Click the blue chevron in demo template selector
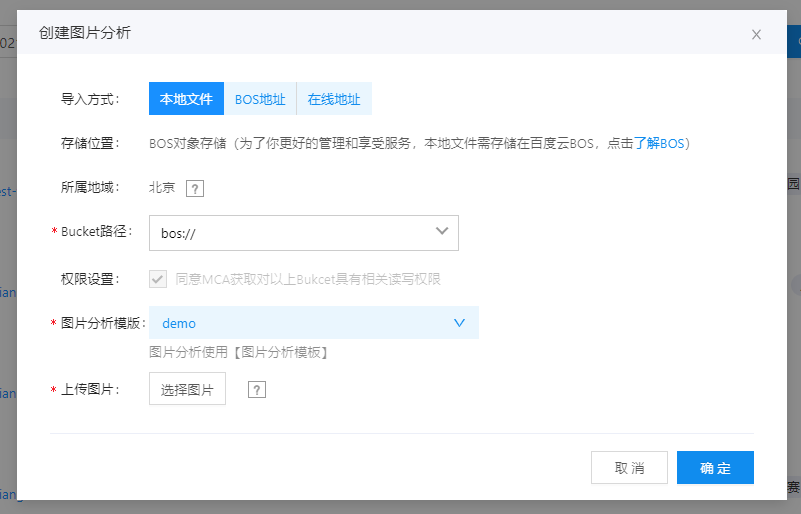The height and width of the screenshot is (514, 801). tap(459, 323)
